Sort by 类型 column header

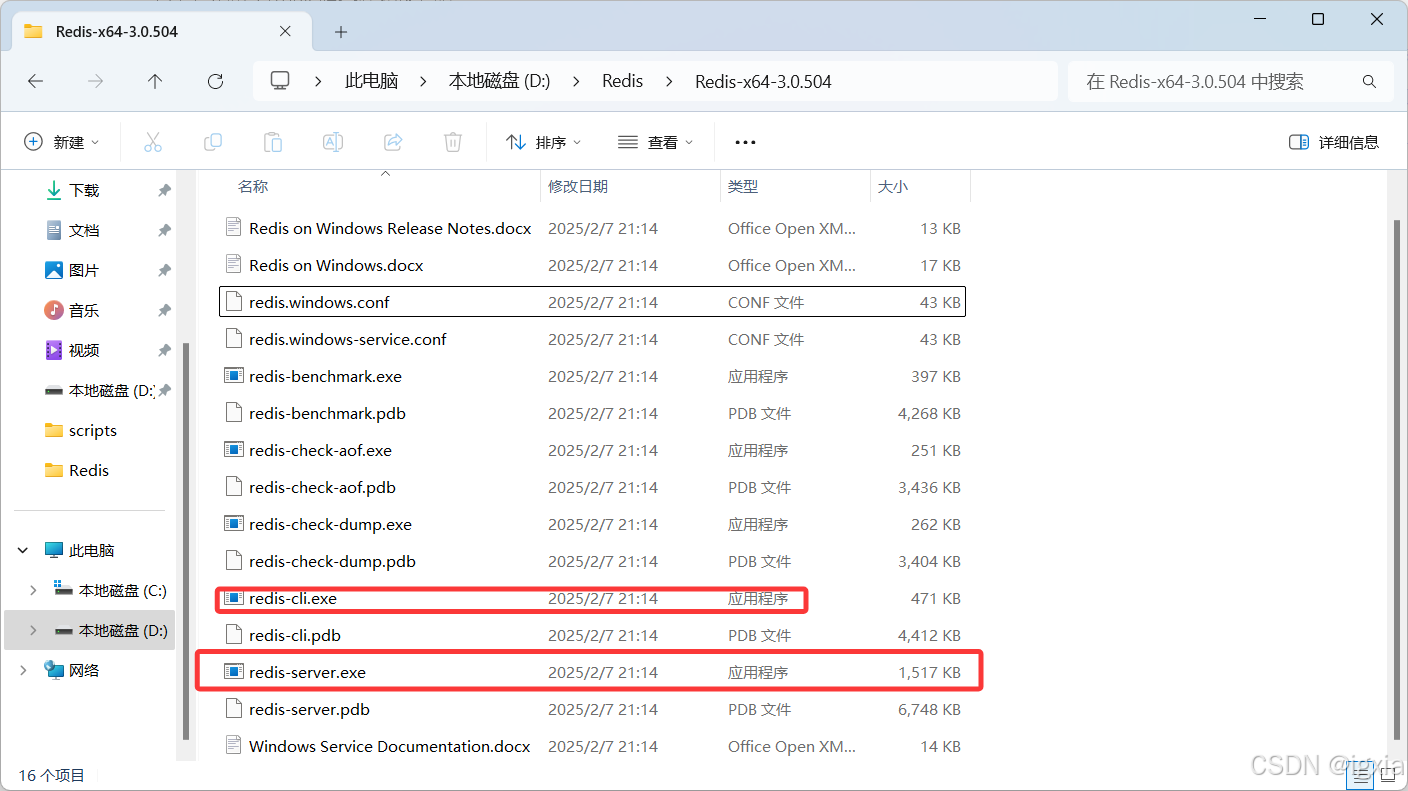pos(743,186)
